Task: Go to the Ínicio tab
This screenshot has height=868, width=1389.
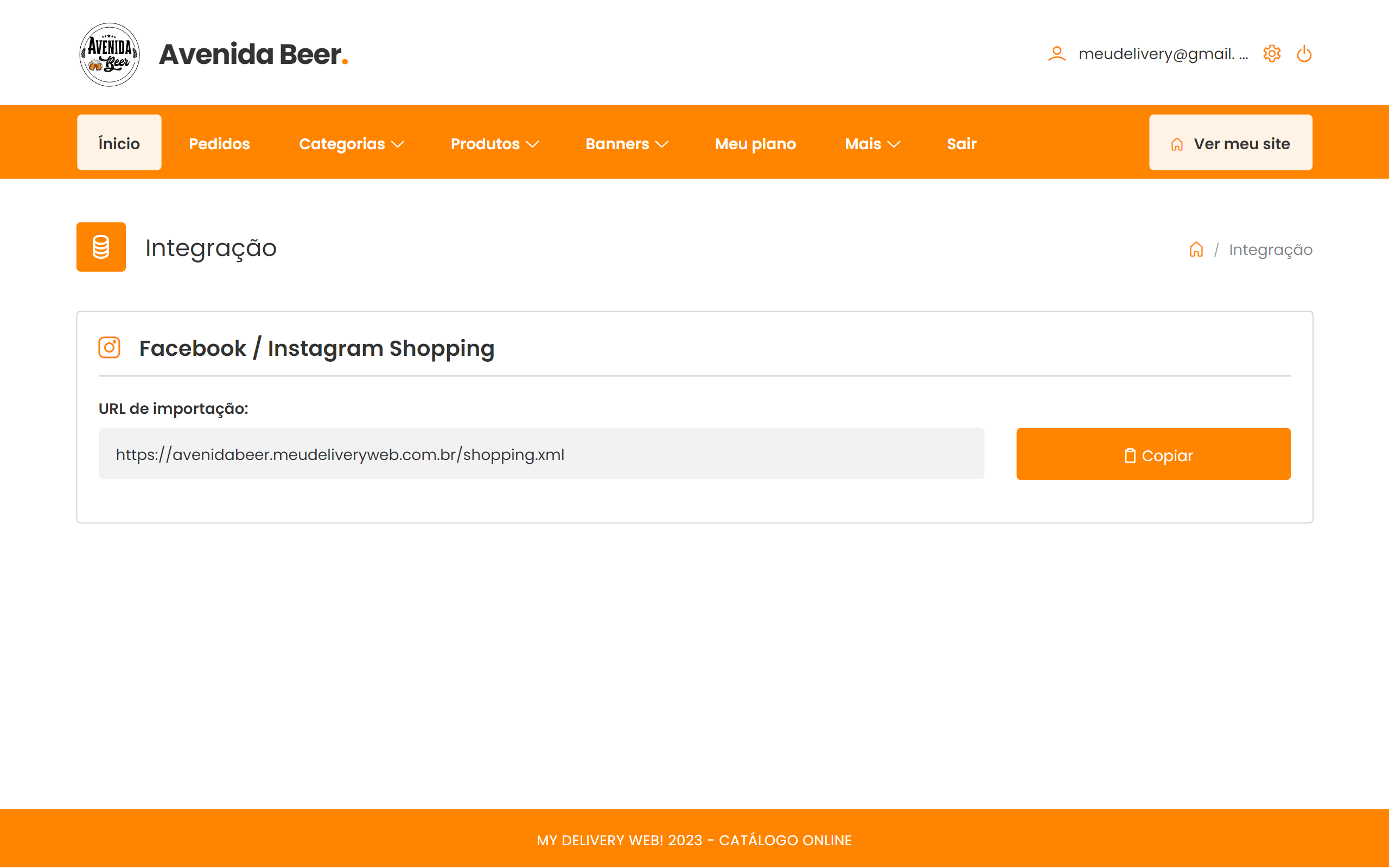Action: [x=119, y=143]
